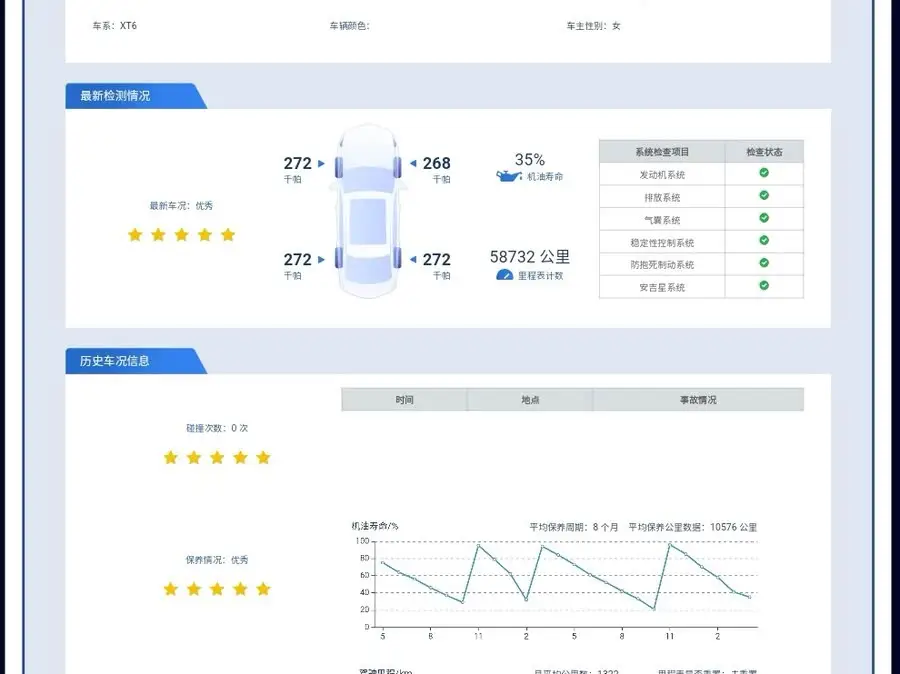Click the arrow beside rear-left tire 272

click(321, 259)
